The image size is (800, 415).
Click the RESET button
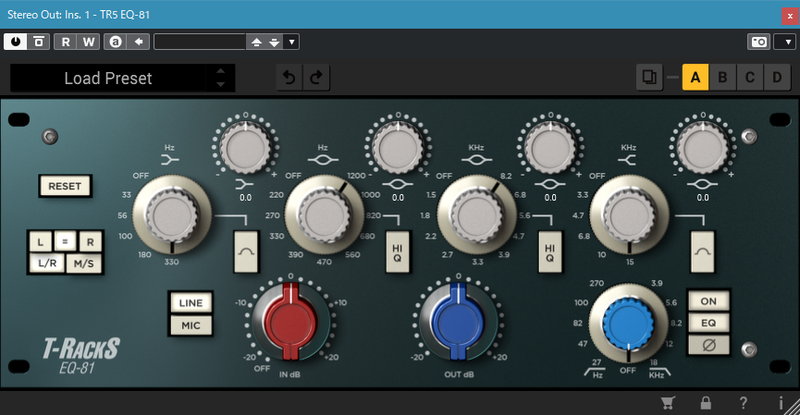(x=65, y=186)
